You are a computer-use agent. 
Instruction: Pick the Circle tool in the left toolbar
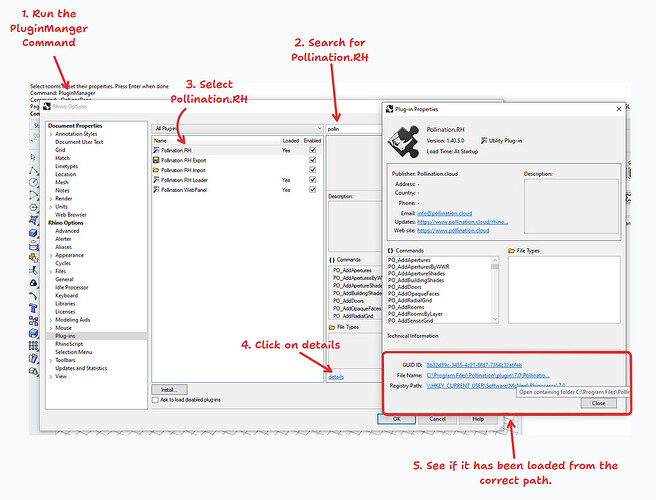click(33, 182)
